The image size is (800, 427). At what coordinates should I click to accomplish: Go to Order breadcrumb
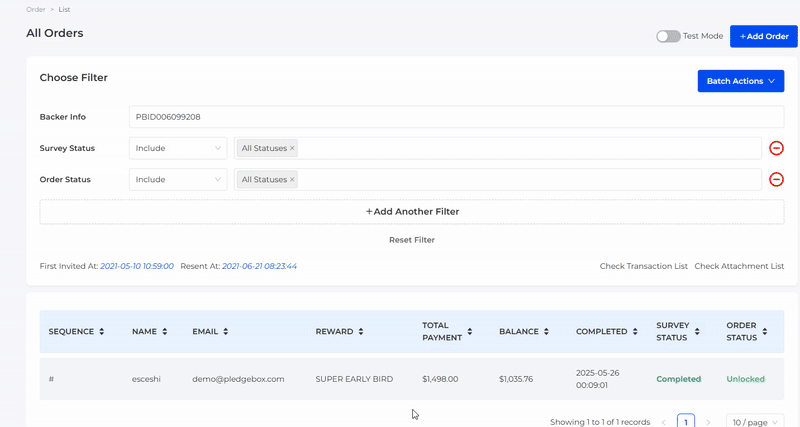click(x=36, y=9)
